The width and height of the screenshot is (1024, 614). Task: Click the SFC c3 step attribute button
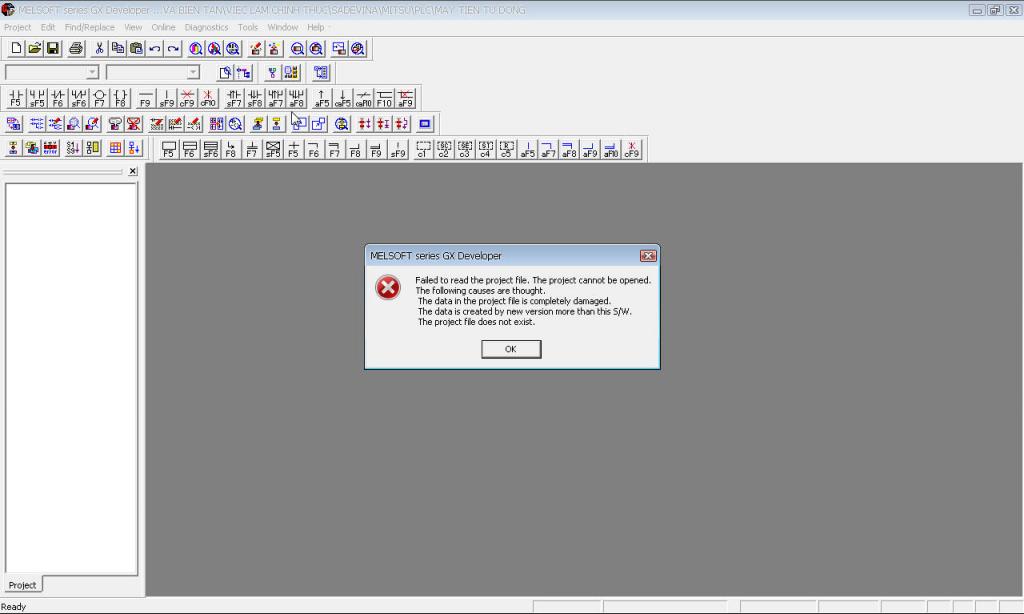(465, 150)
